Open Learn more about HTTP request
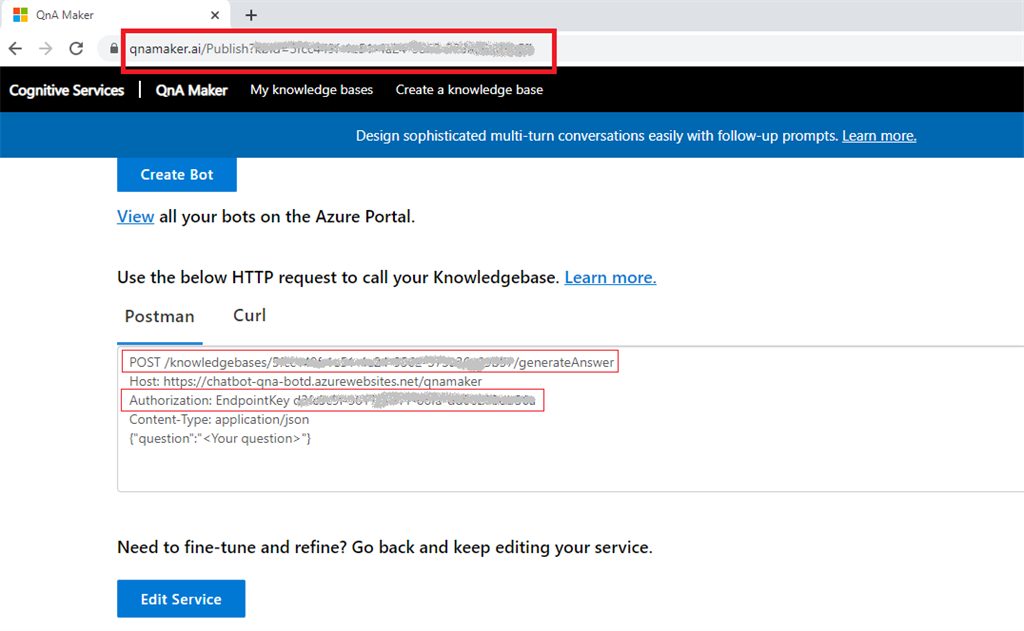 [x=610, y=277]
